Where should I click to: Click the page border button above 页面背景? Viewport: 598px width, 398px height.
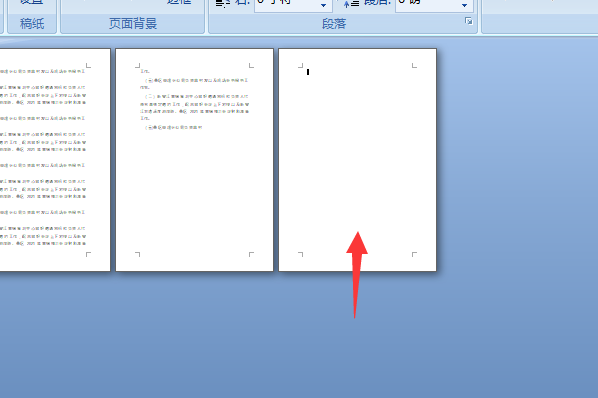[179, 3]
